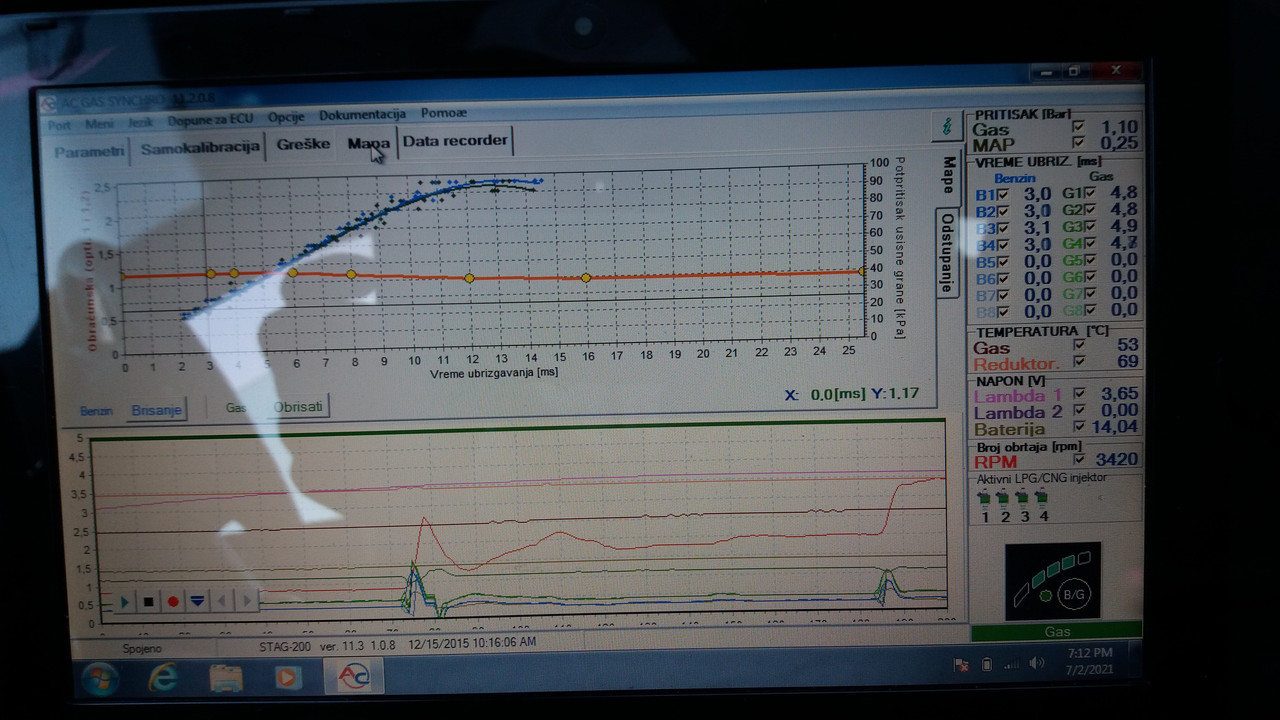Open Internet Explorer from the taskbar
Viewport: 1280px width, 720px height.
163,677
